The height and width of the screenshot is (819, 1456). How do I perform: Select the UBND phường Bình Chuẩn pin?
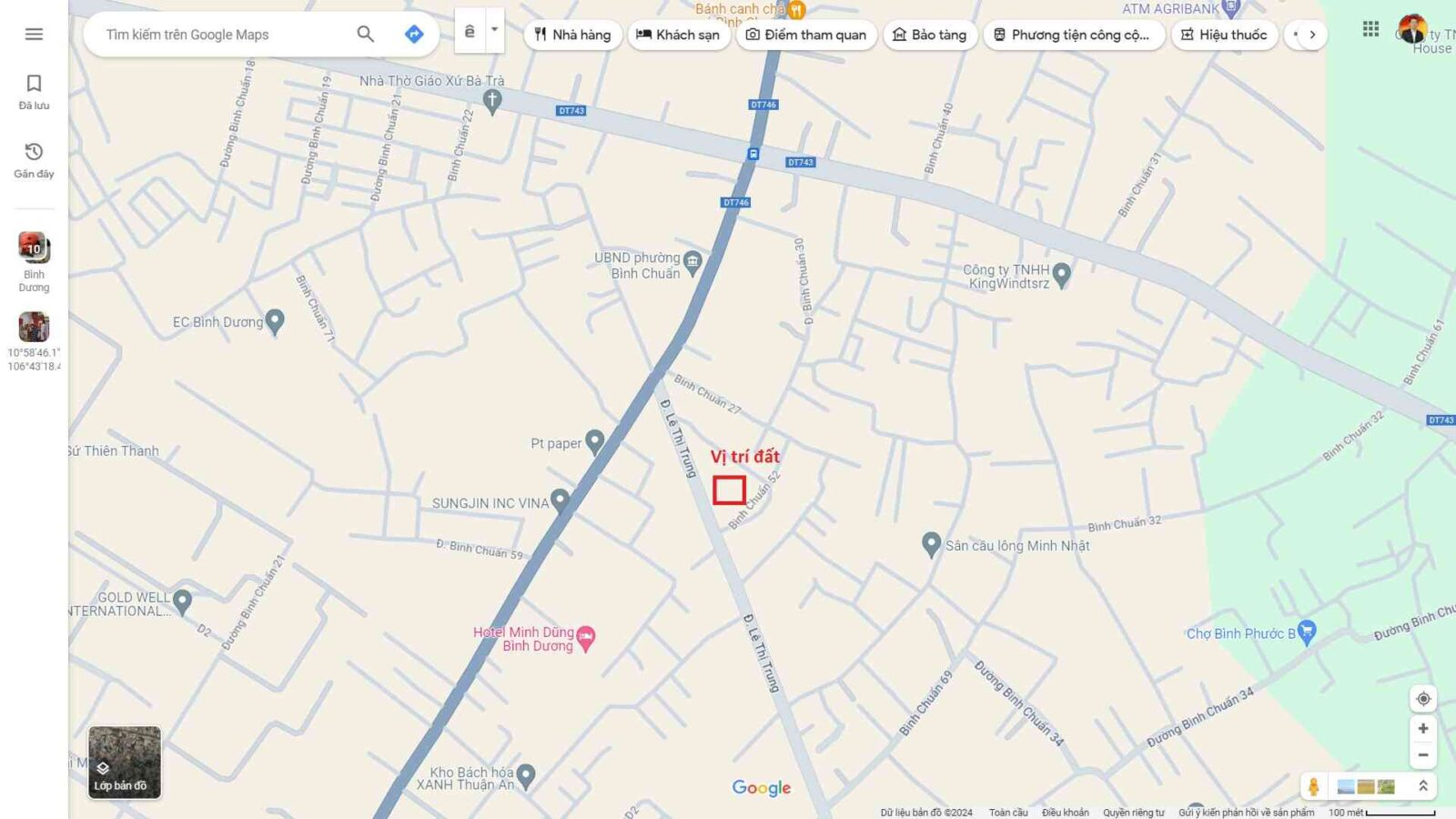click(x=693, y=264)
